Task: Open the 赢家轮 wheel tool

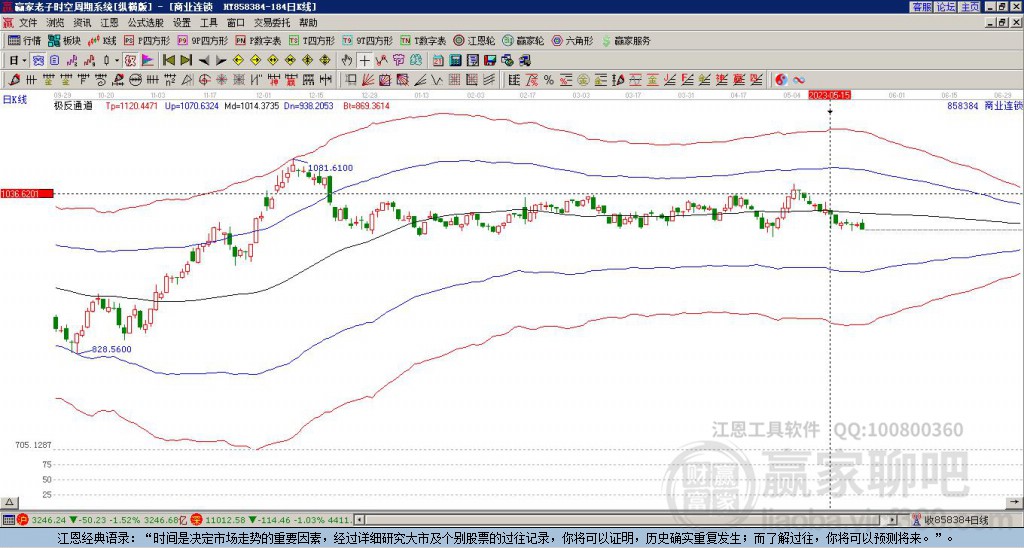Action: tap(523, 40)
